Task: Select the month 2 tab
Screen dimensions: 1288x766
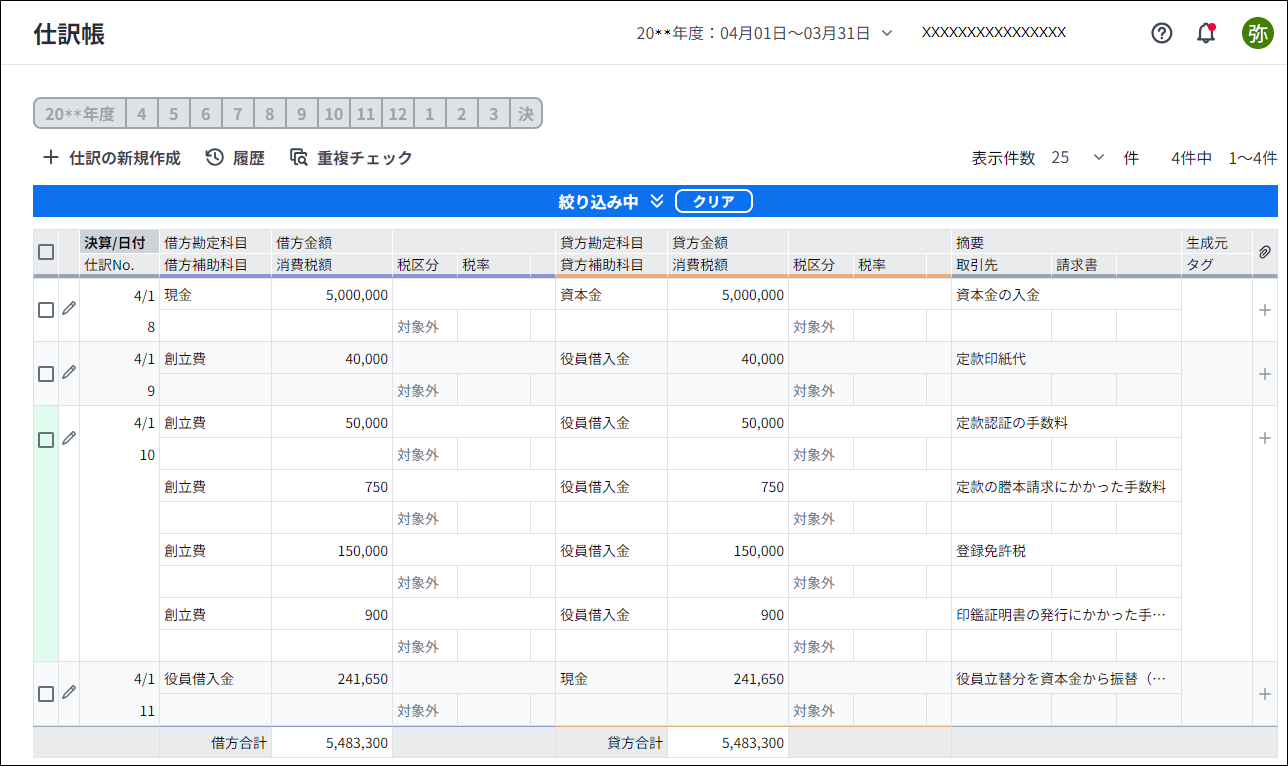Action: [x=461, y=114]
